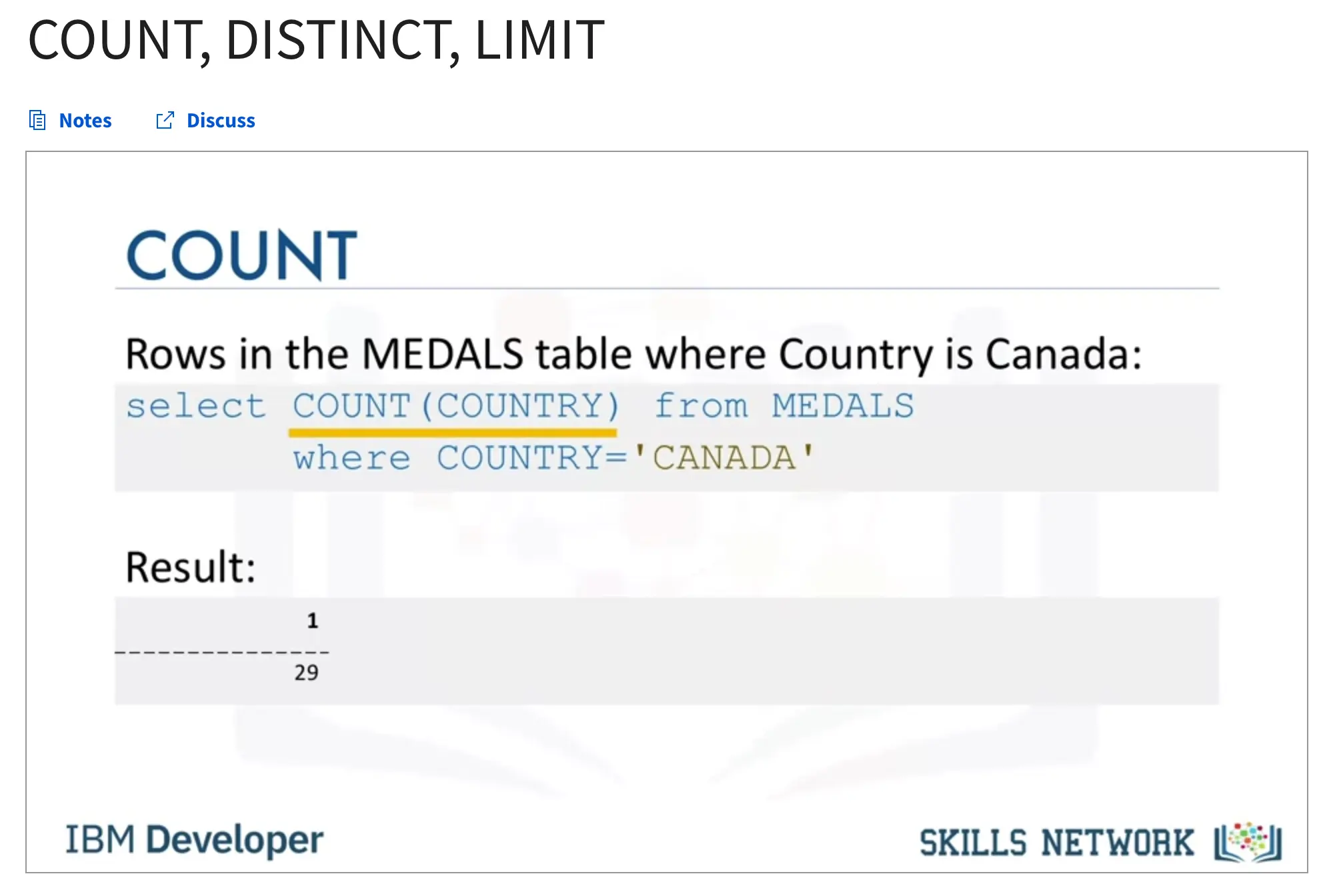The height and width of the screenshot is (896, 1331).
Task: Click the Notes document icon
Action: point(37,121)
